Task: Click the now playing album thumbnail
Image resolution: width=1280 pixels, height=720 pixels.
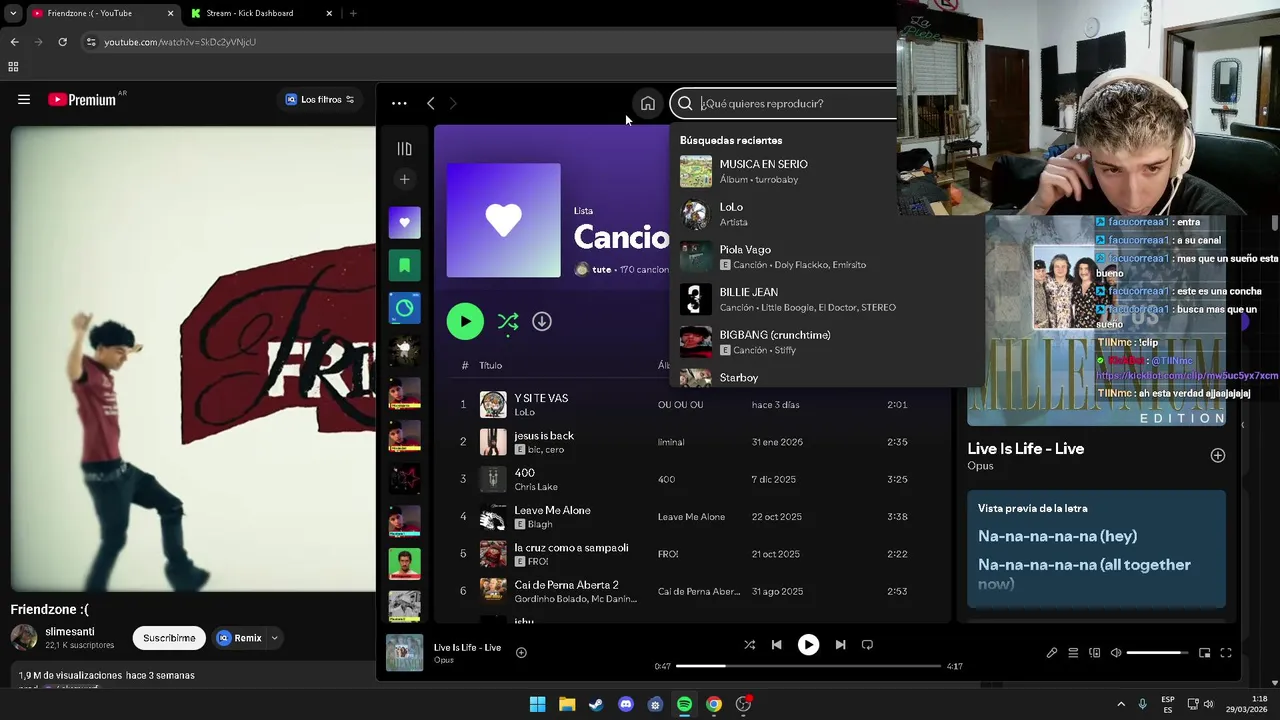Action: click(x=404, y=653)
